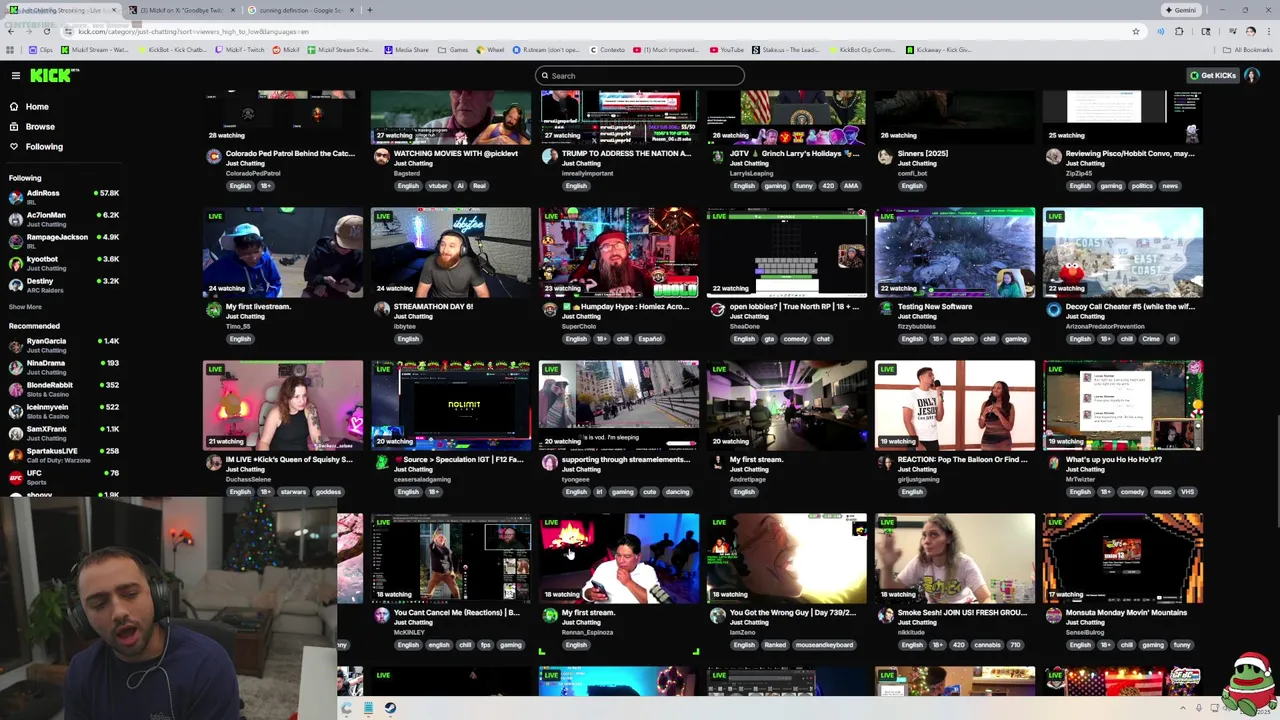Open 'My first livestream.' thumbnail by Timo_55
The image size is (1280, 720).
[283, 252]
